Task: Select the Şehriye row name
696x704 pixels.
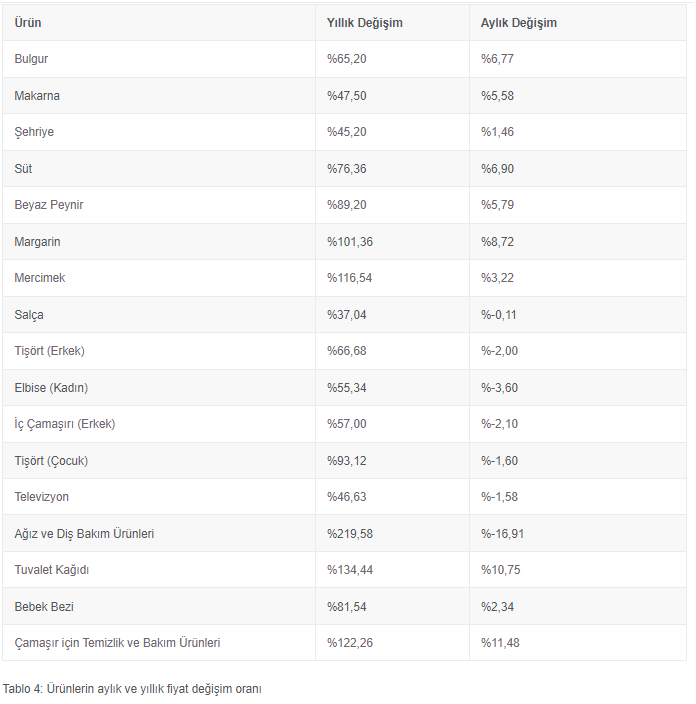Action: point(33,132)
